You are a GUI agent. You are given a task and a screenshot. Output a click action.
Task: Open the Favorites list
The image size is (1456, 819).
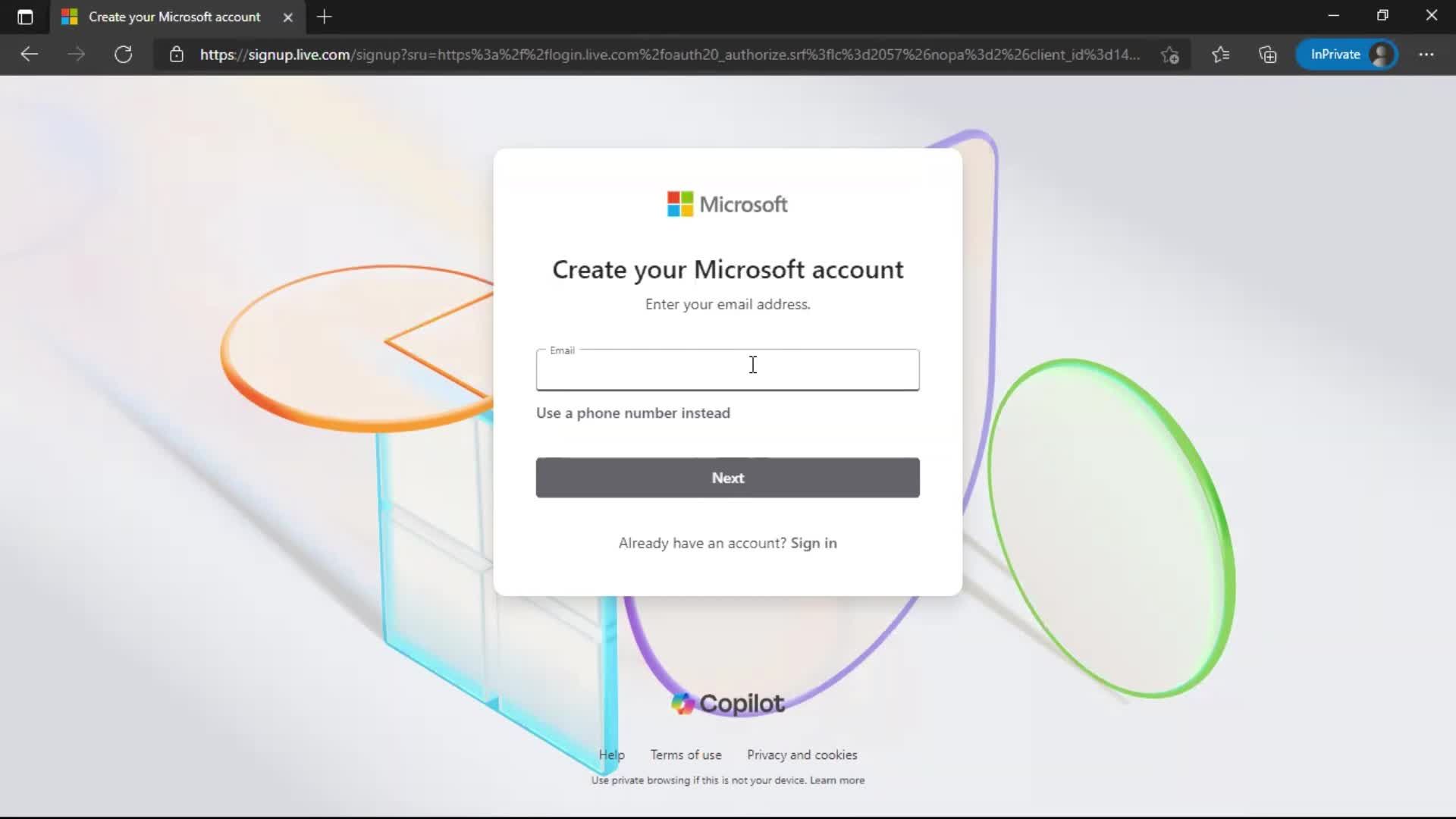point(1220,55)
